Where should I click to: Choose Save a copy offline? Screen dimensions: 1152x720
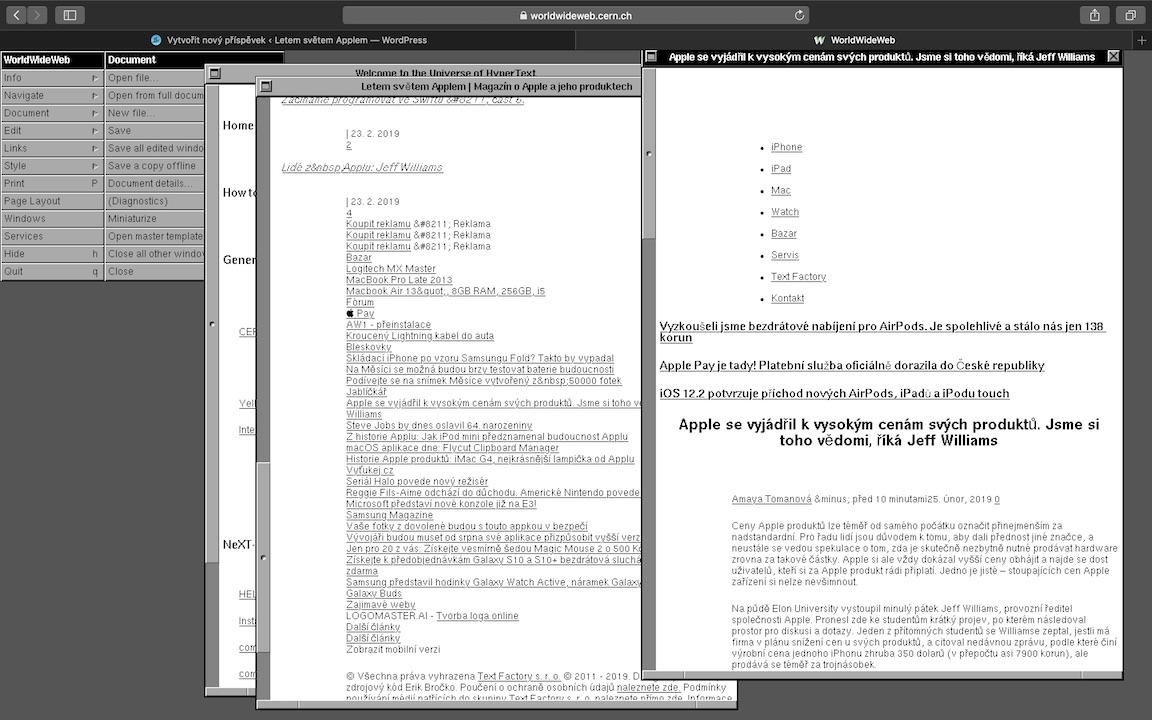[x=155, y=166]
